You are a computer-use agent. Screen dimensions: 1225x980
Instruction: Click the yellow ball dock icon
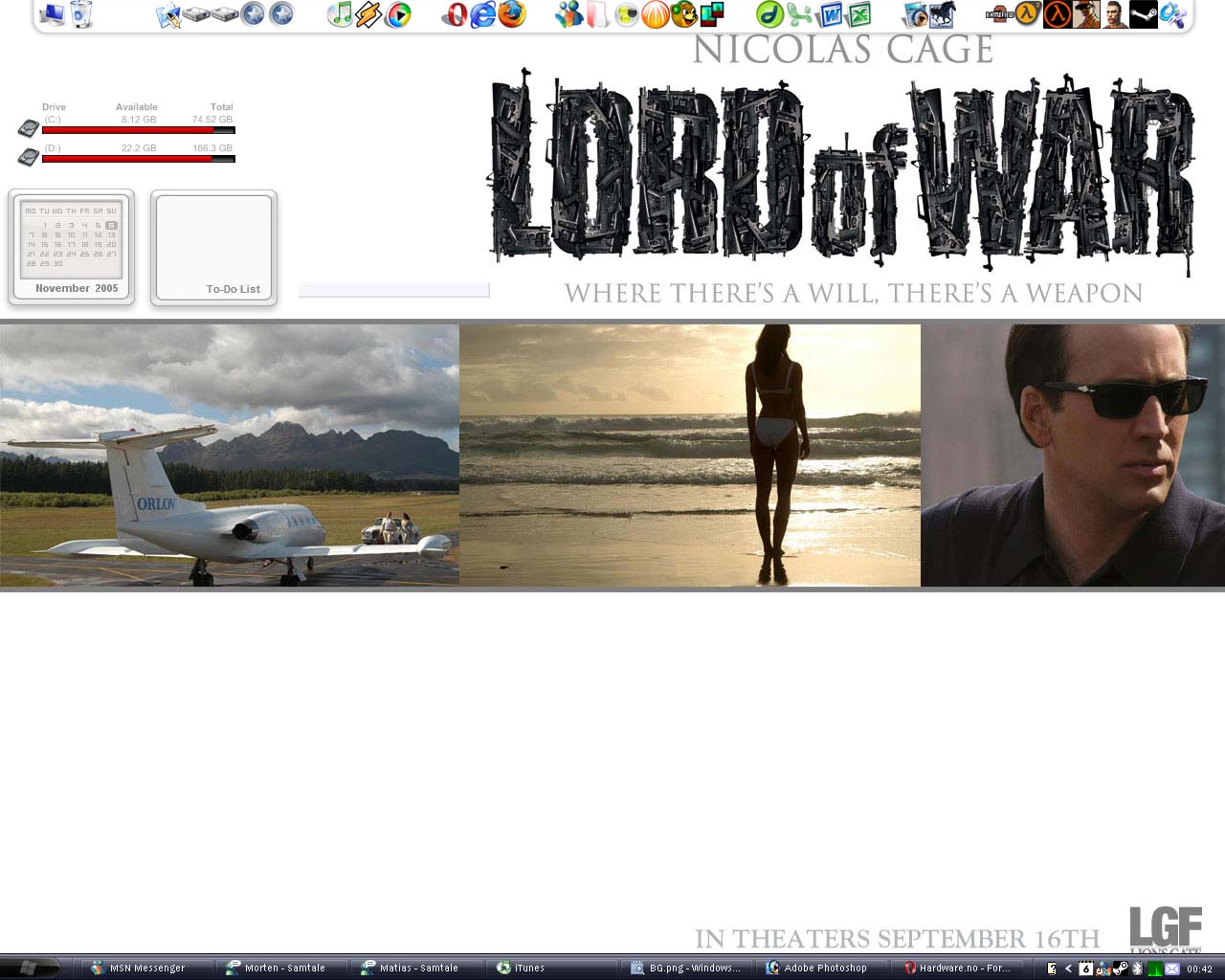pyautogui.click(x=626, y=14)
